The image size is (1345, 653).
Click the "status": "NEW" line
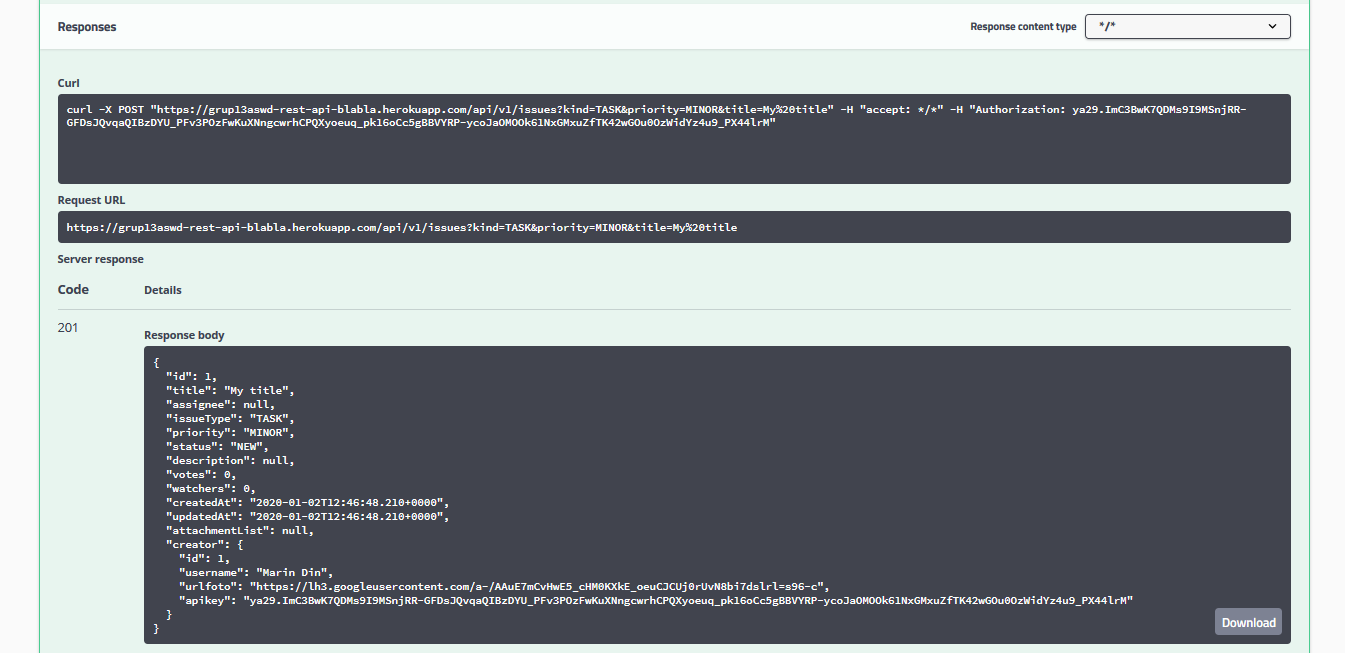pos(218,446)
